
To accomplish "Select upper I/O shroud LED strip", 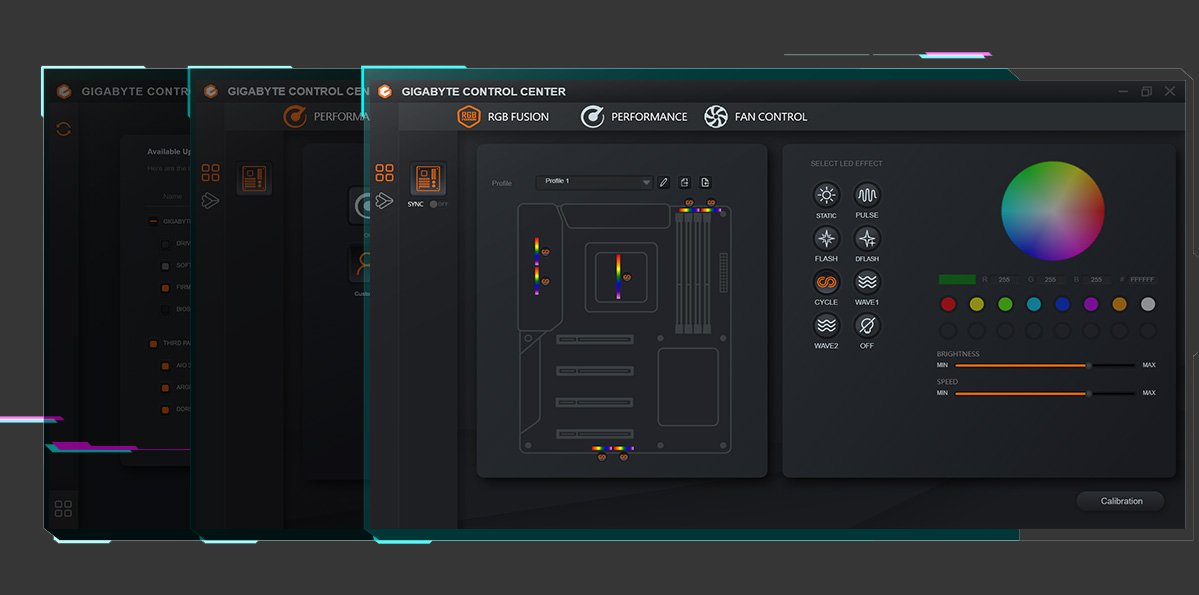I will tap(538, 252).
